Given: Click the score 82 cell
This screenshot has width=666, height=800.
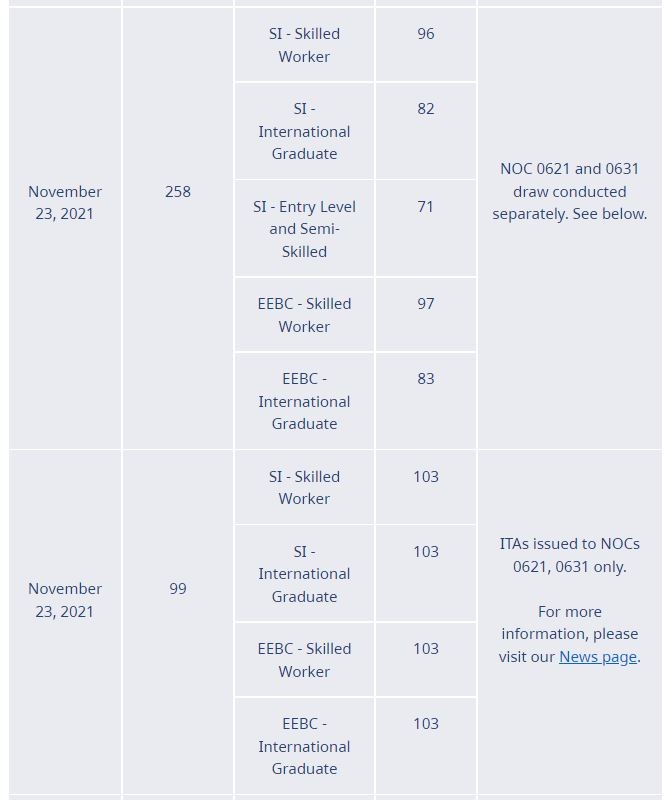Looking at the screenshot, I should coord(426,131).
